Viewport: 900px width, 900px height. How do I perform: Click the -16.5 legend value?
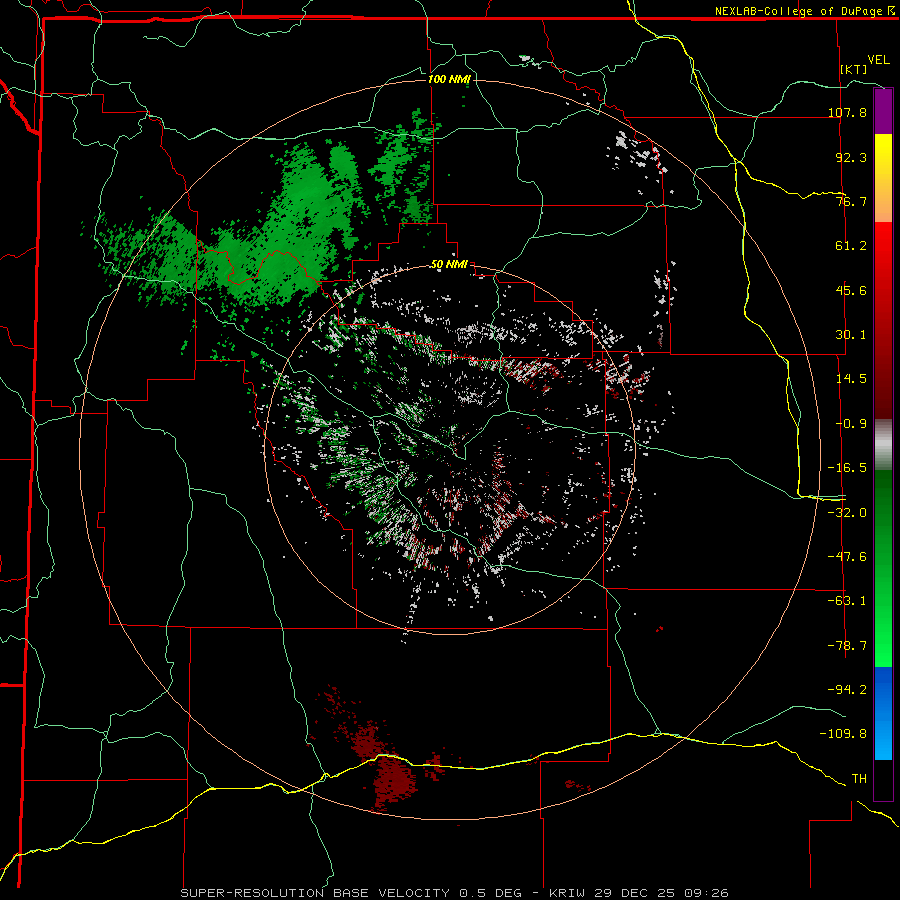coord(848,468)
